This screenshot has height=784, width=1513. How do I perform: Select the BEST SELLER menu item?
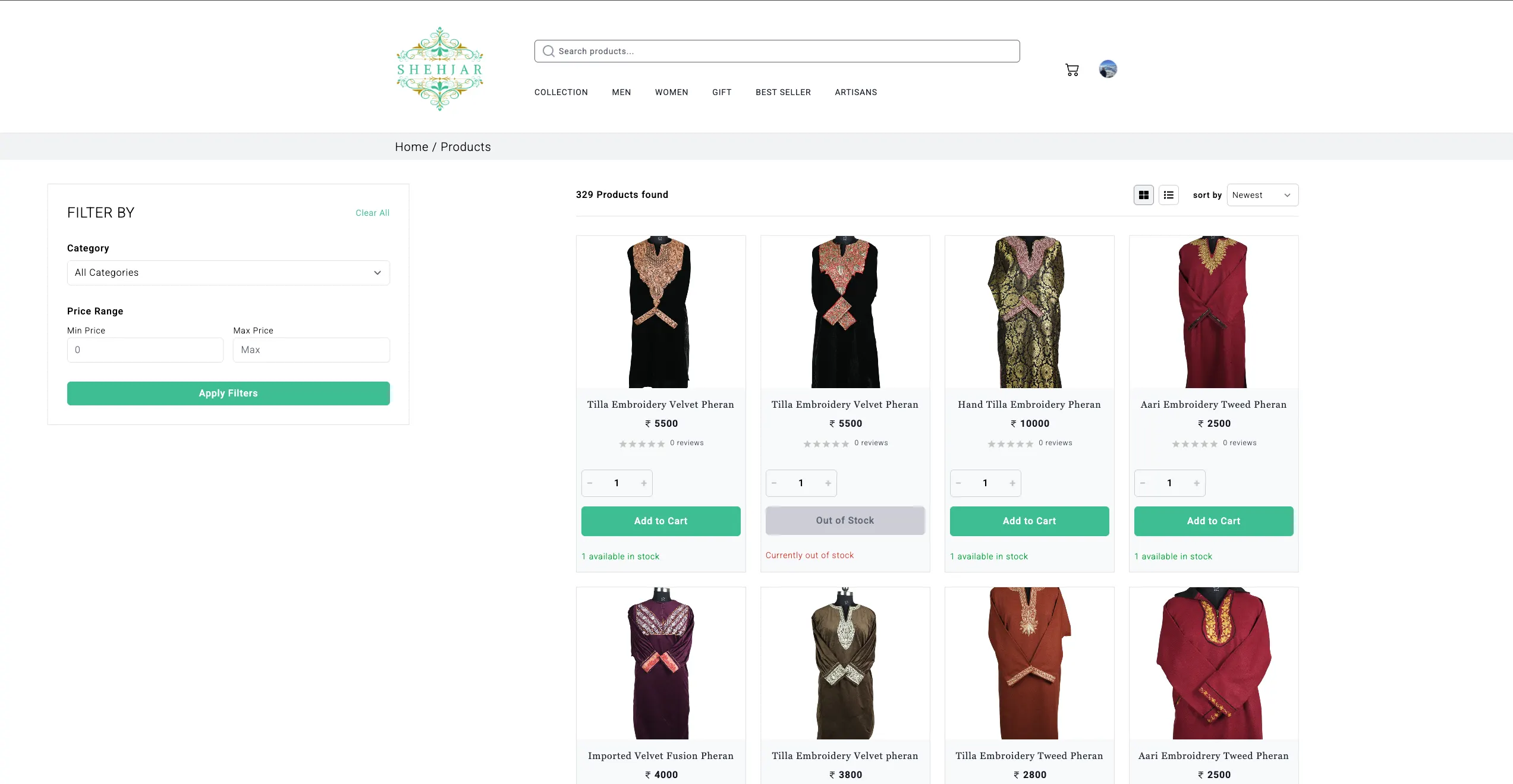783,92
